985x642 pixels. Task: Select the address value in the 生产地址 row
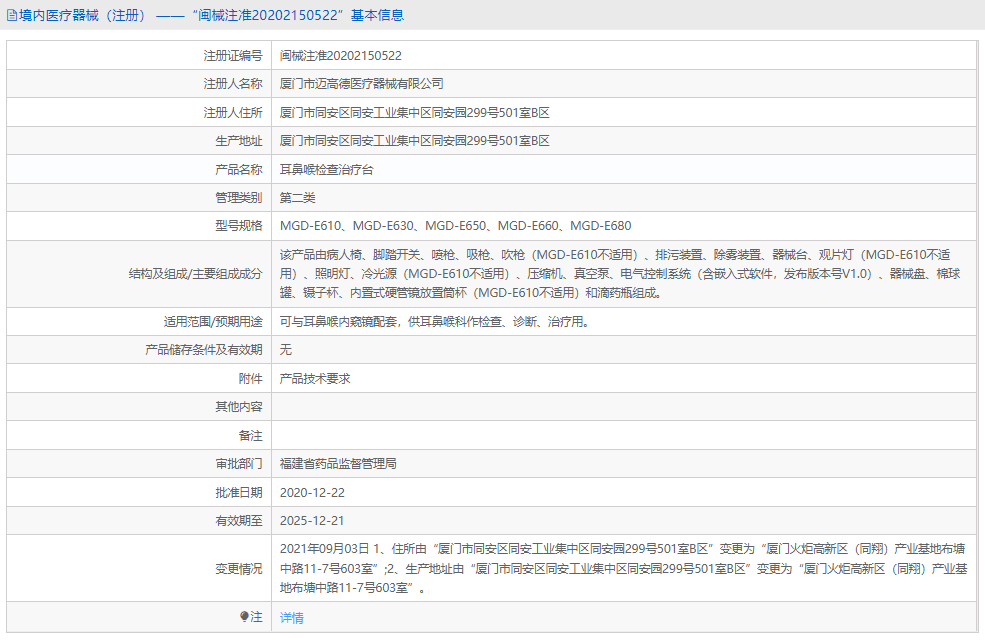pos(415,141)
